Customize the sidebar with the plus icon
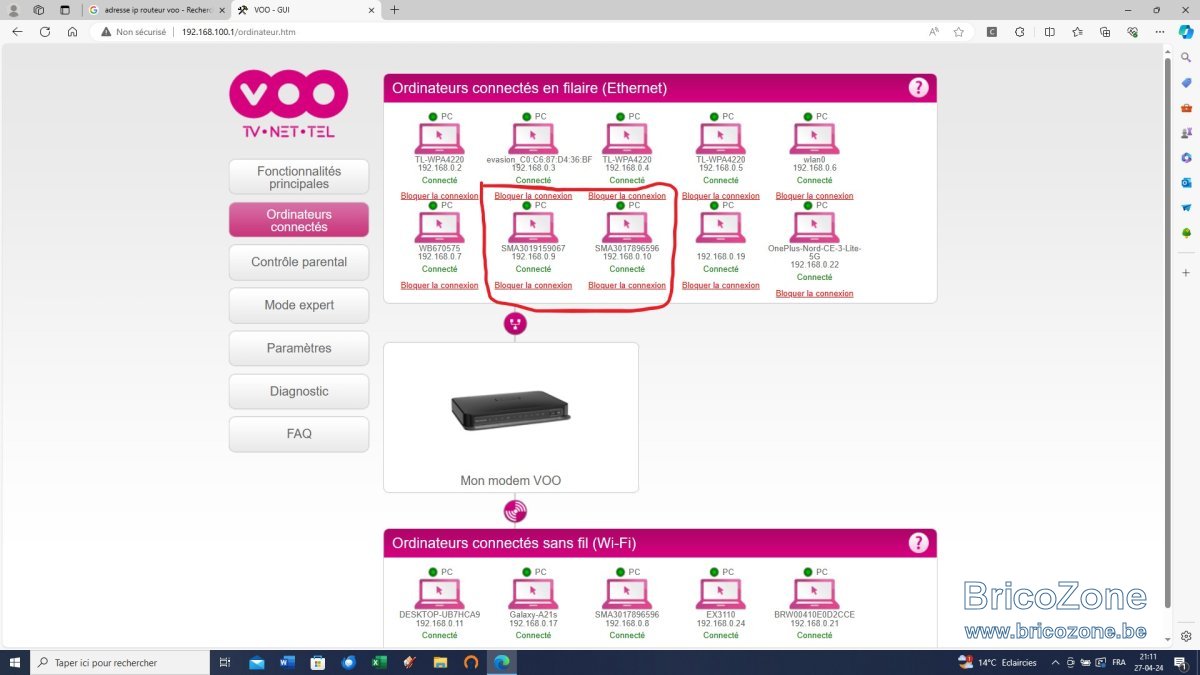The image size is (1200, 675). point(1186,272)
